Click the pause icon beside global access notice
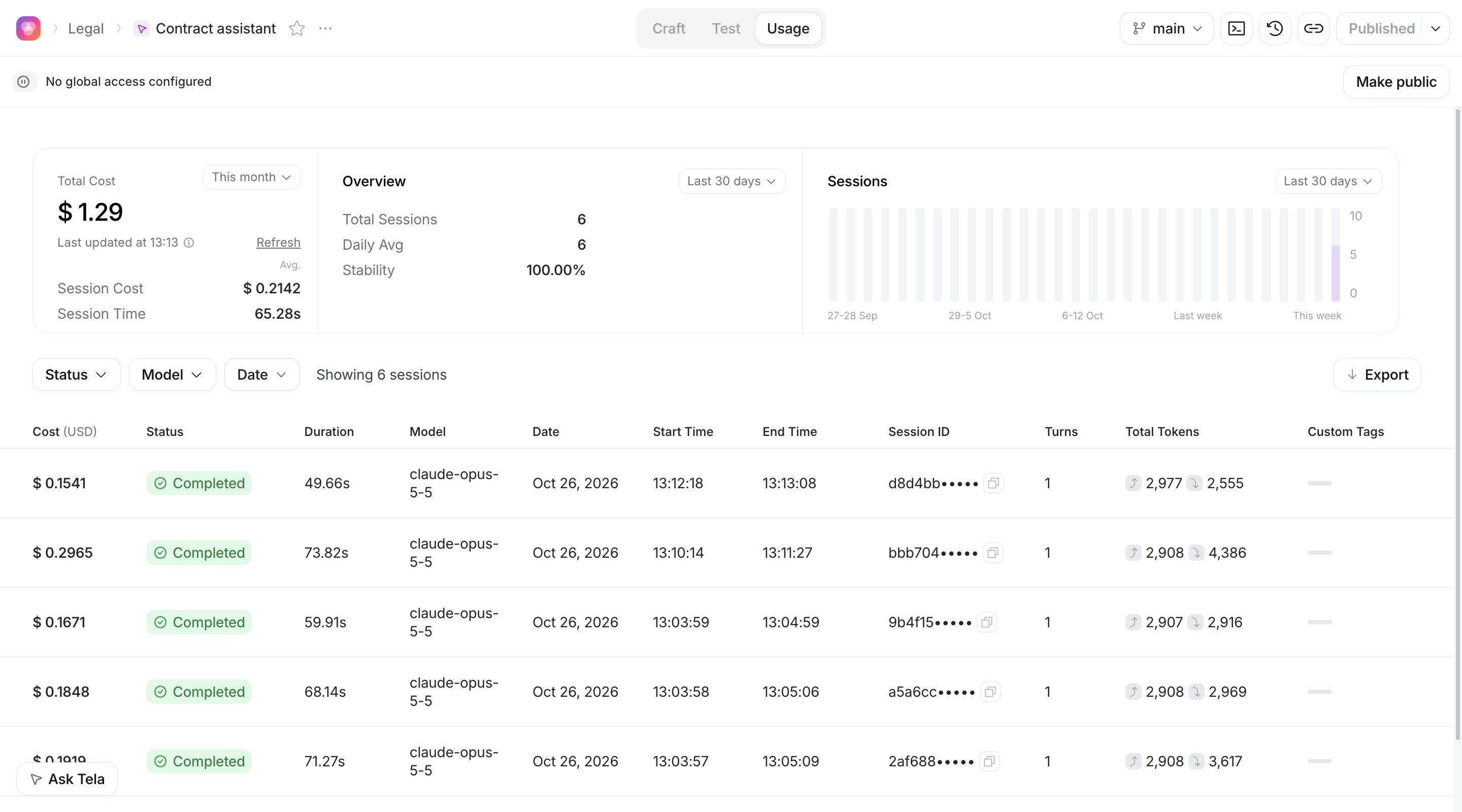Image resolution: width=1462 pixels, height=812 pixels. pyautogui.click(x=23, y=82)
